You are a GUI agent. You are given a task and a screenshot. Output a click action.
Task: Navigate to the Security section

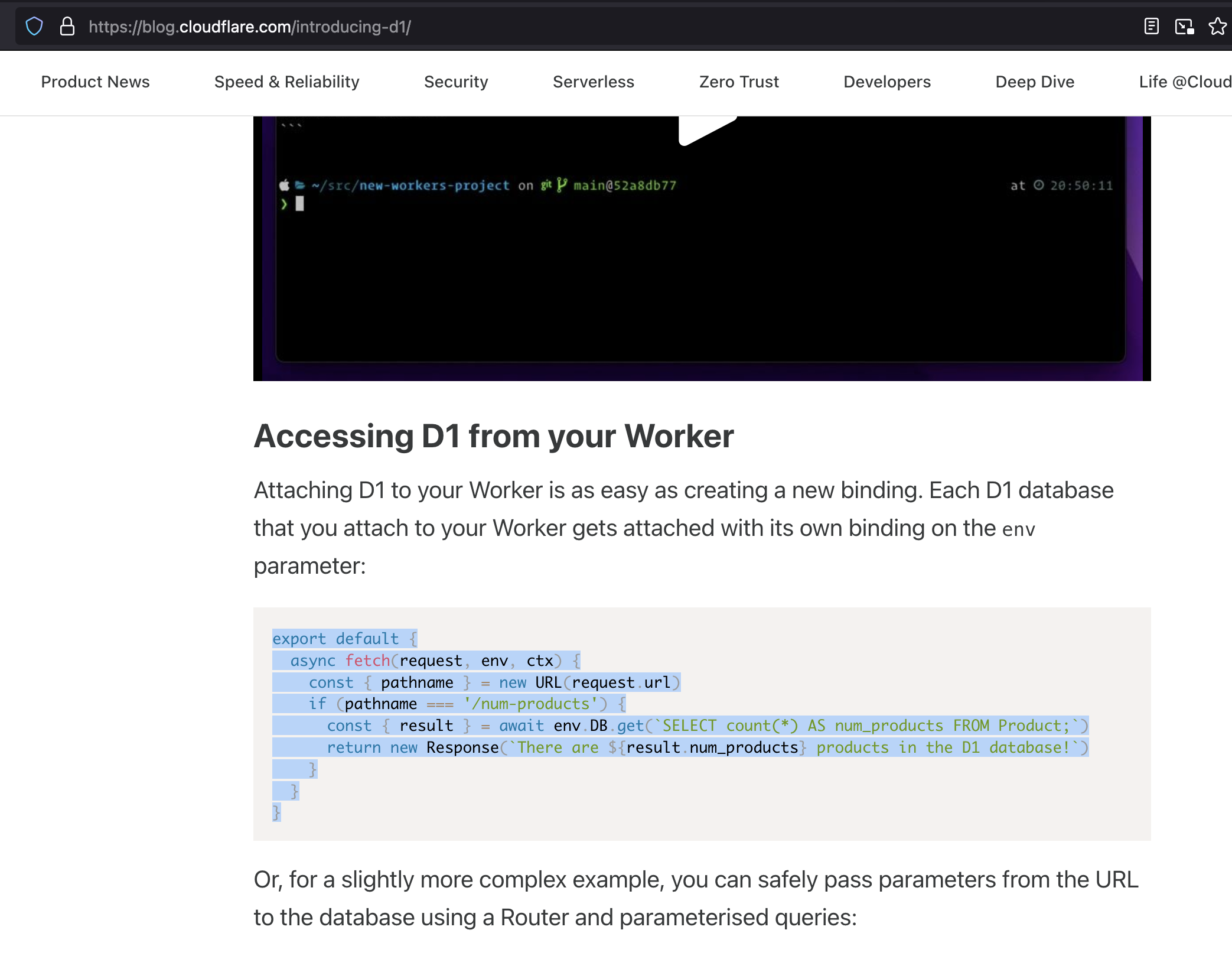[x=455, y=82]
